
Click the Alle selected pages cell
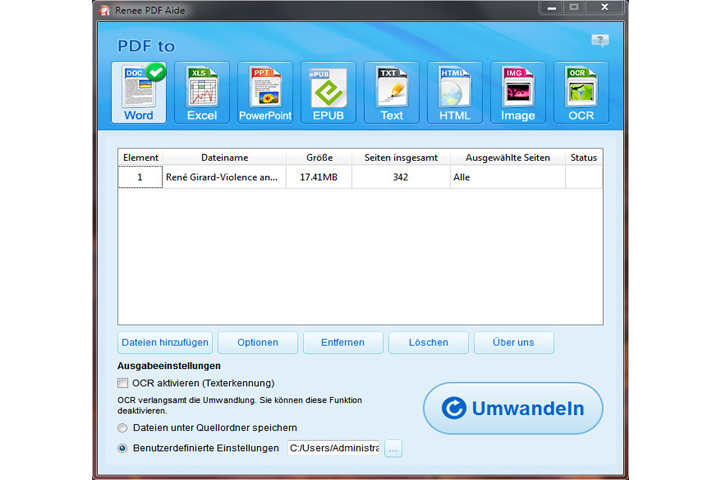coord(507,177)
